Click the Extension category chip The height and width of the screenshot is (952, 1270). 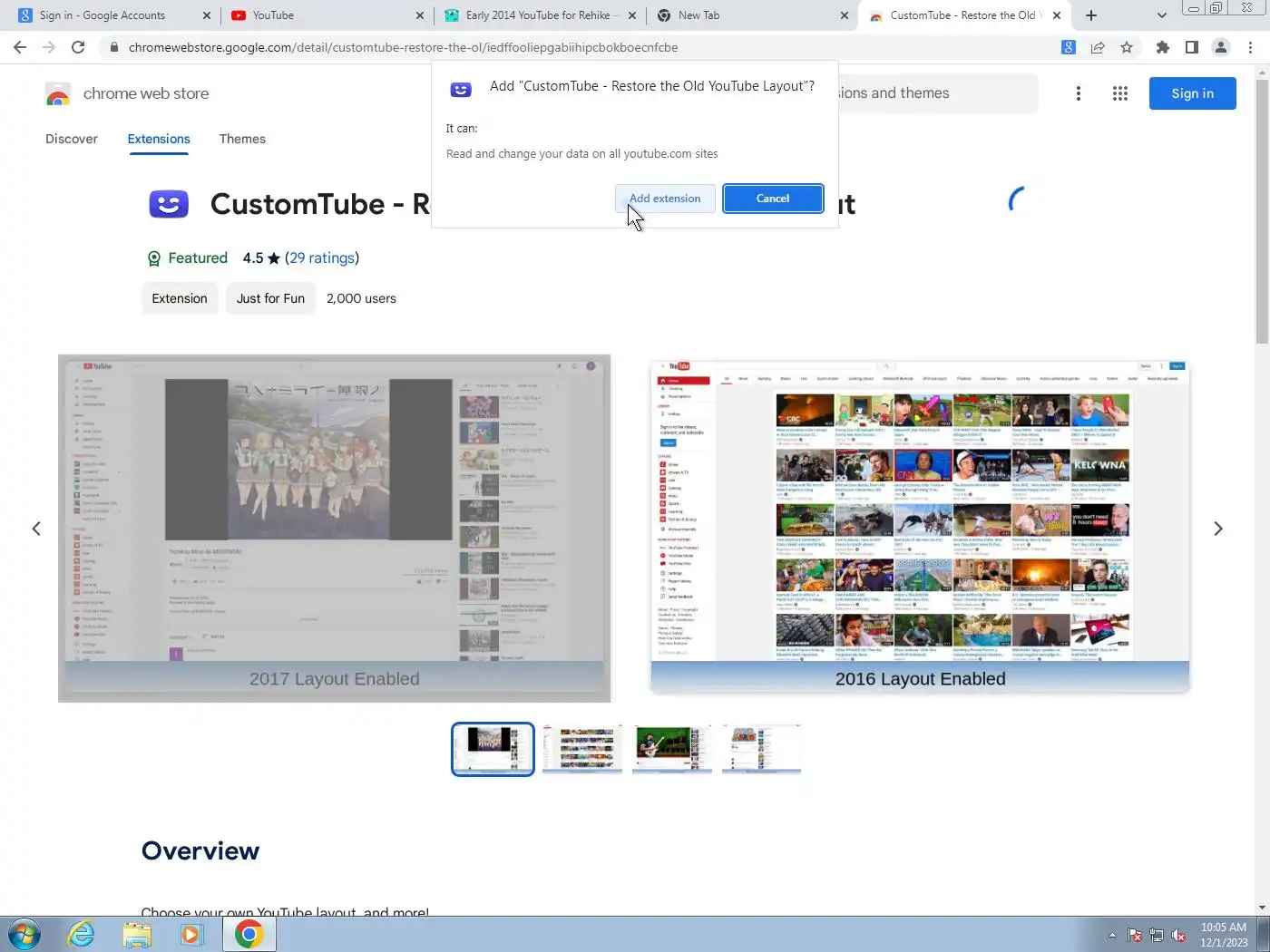(x=180, y=298)
